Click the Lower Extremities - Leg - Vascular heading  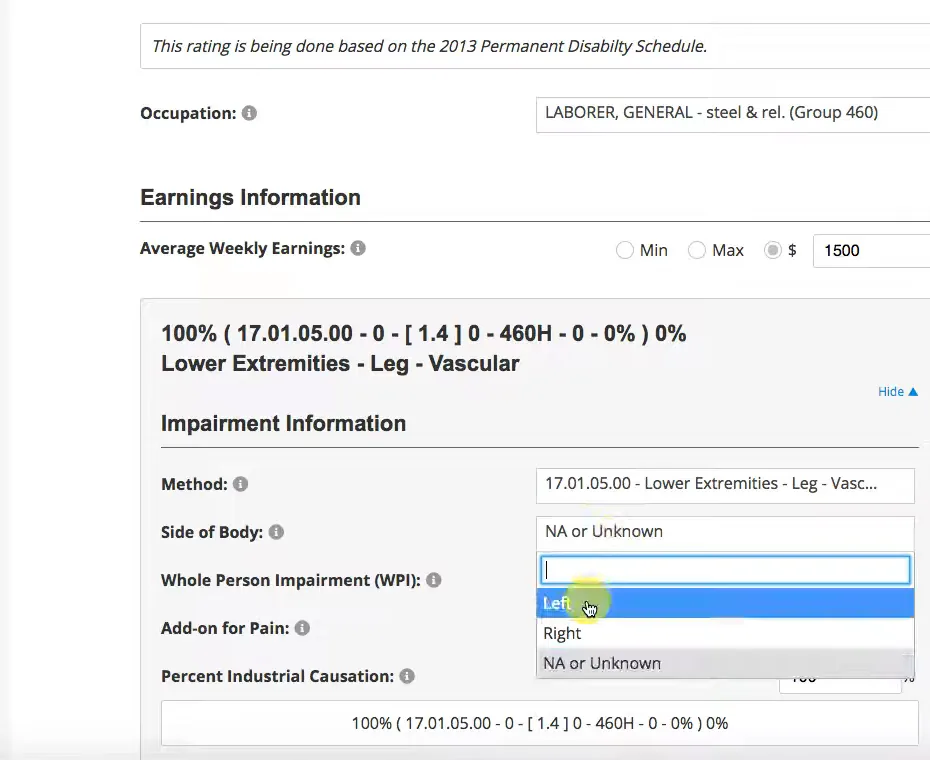coord(340,364)
